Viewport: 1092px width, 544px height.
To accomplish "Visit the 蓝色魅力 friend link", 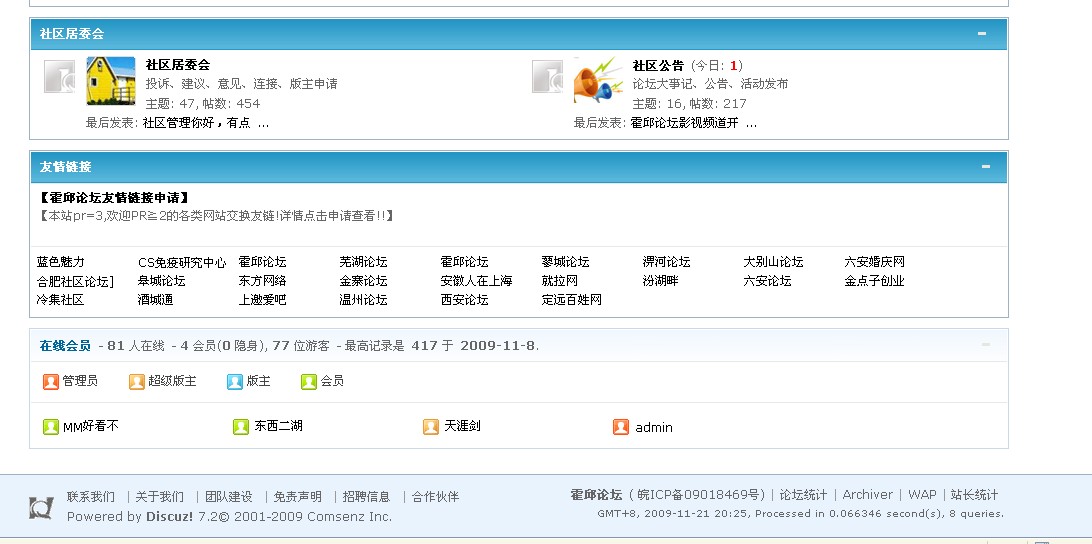I will click(x=61, y=262).
